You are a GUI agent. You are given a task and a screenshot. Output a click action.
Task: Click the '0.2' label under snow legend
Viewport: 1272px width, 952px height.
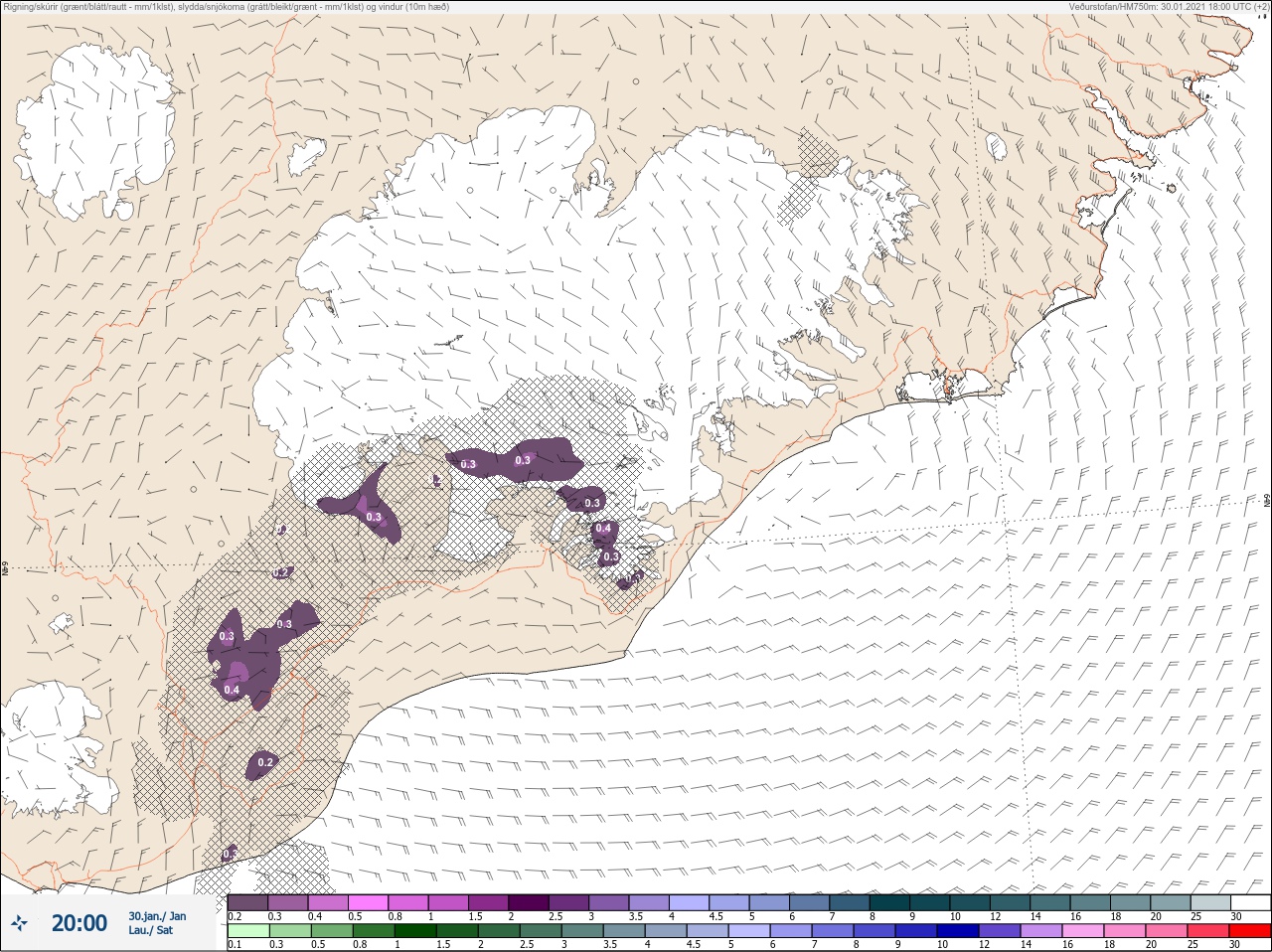point(236,916)
